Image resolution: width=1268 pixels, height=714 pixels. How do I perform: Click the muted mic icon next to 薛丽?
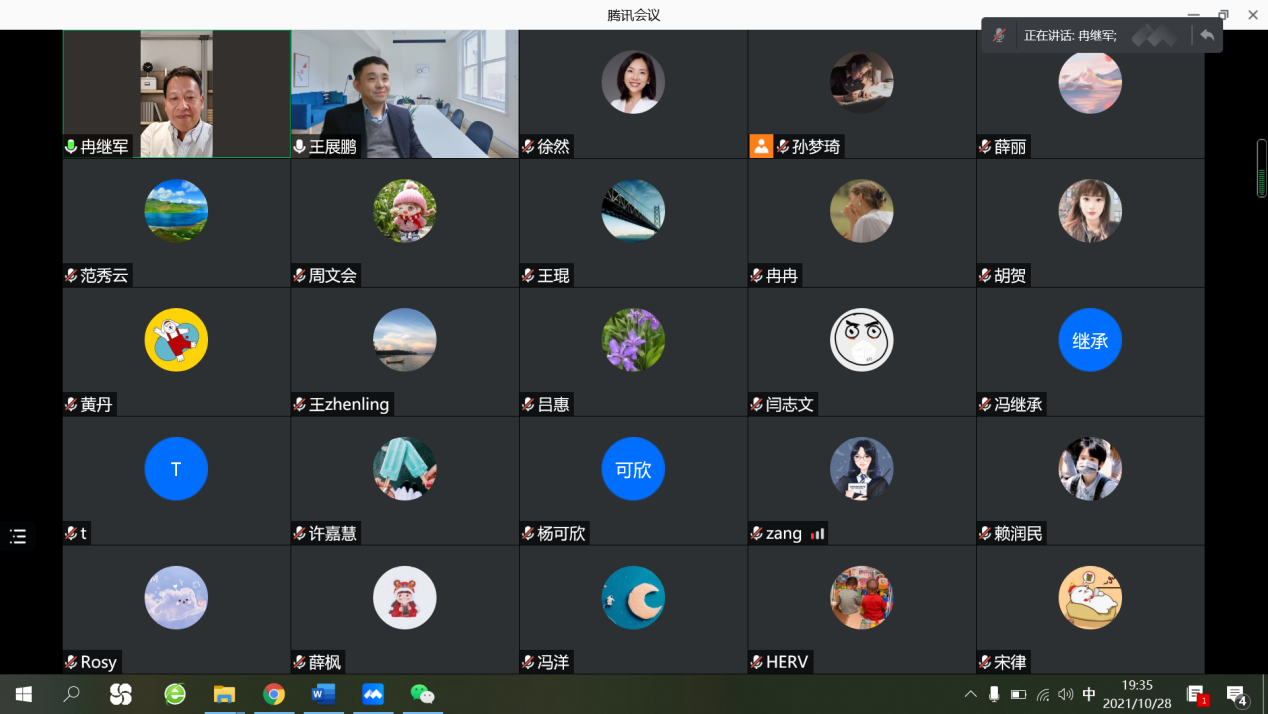point(985,147)
